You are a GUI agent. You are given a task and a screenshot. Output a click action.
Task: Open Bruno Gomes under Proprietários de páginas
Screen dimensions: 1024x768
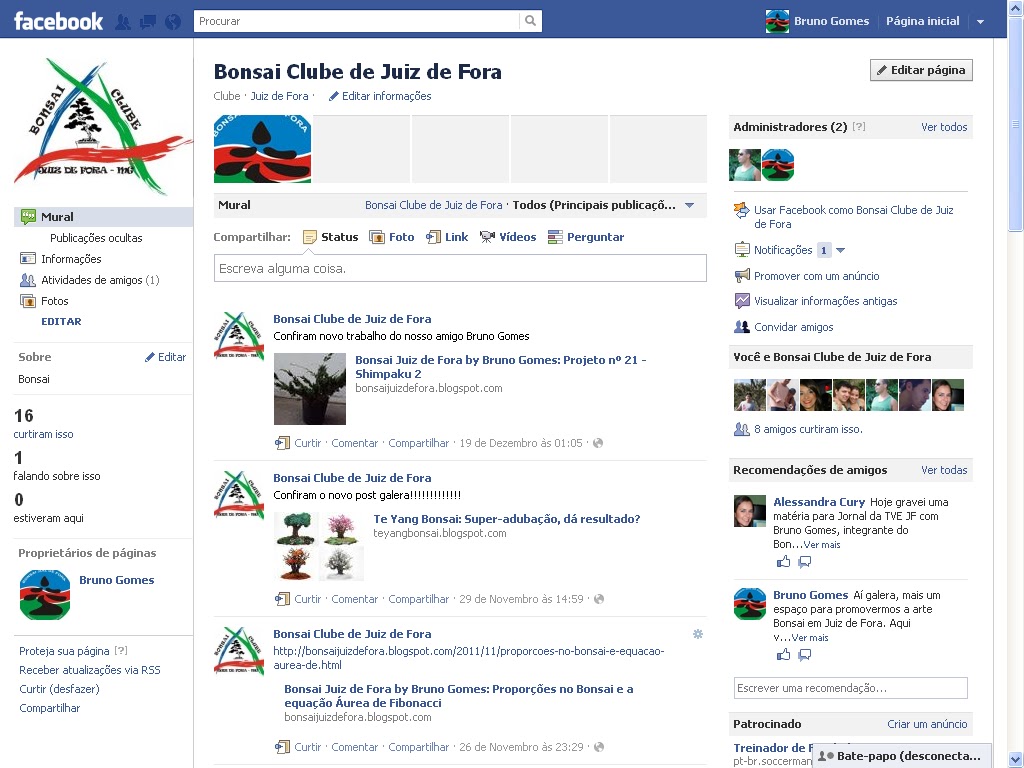coord(116,580)
